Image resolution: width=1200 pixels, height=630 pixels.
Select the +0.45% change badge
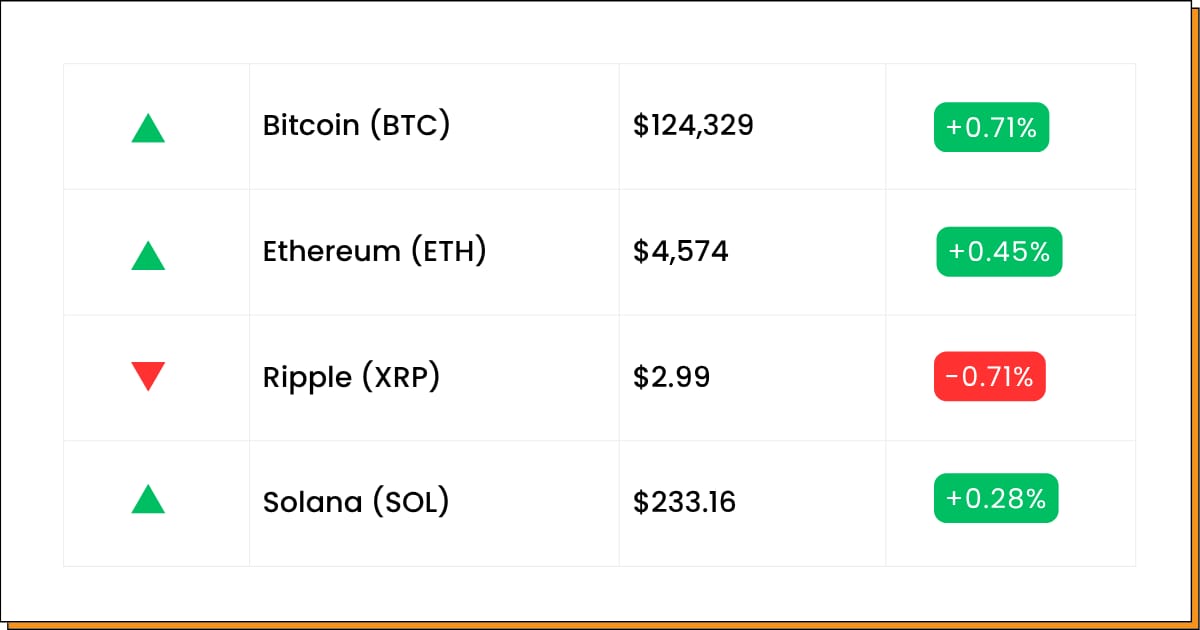click(x=999, y=252)
